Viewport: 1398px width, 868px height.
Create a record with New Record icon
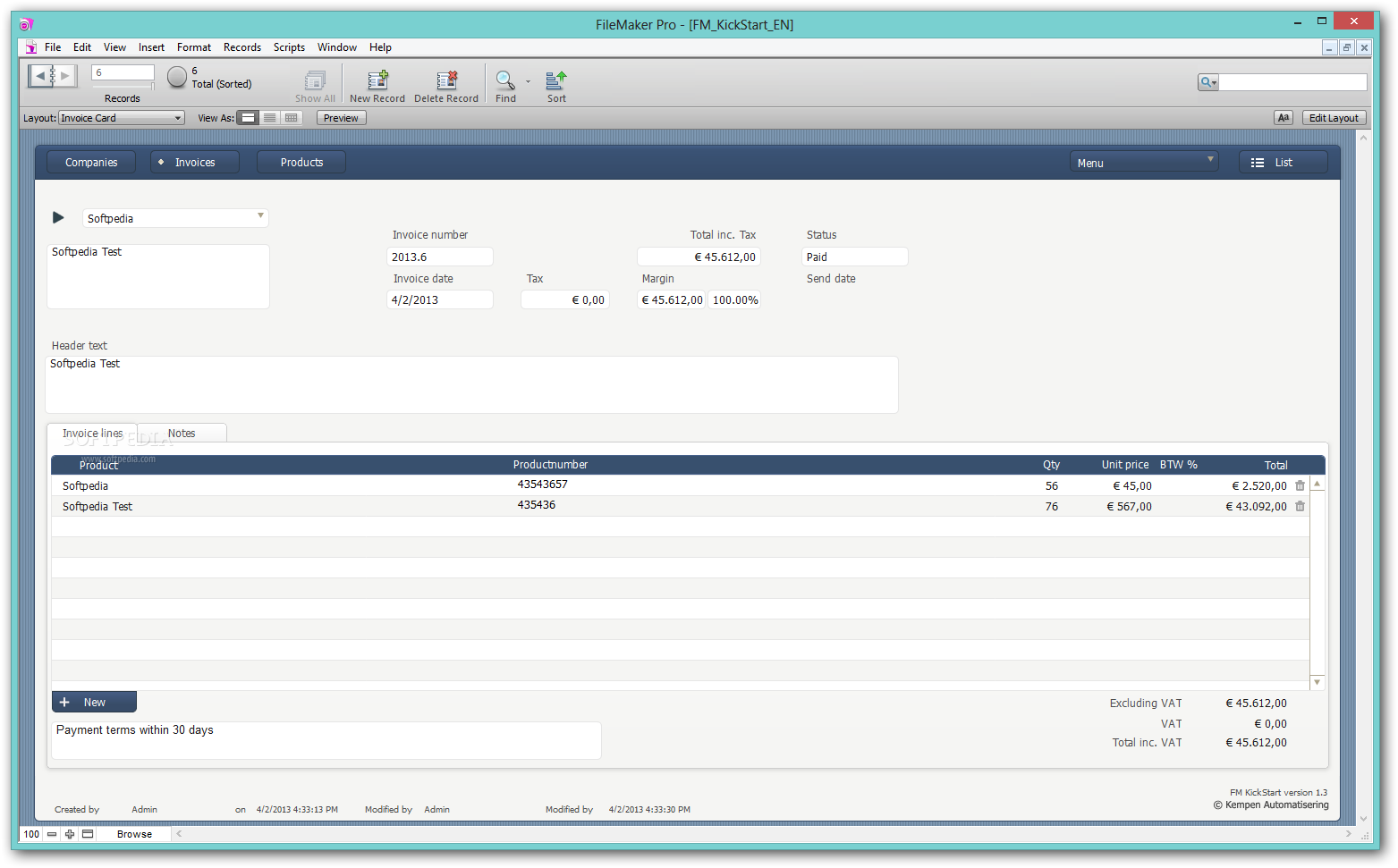click(x=377, y=80)
